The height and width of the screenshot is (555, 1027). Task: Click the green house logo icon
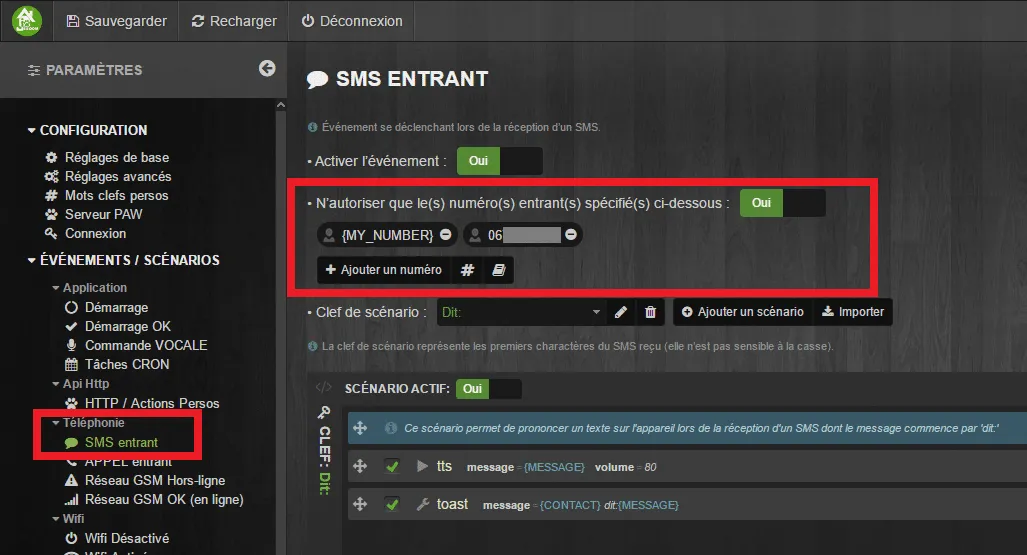tap(27, 20)
